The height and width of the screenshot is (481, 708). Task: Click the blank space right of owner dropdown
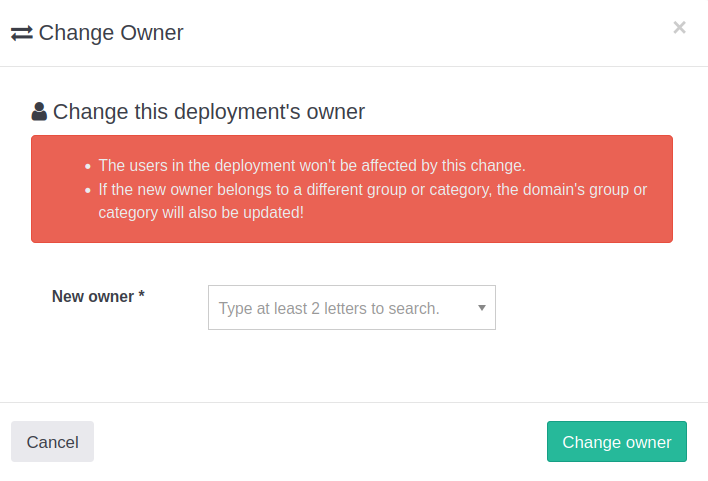[590, 308]
